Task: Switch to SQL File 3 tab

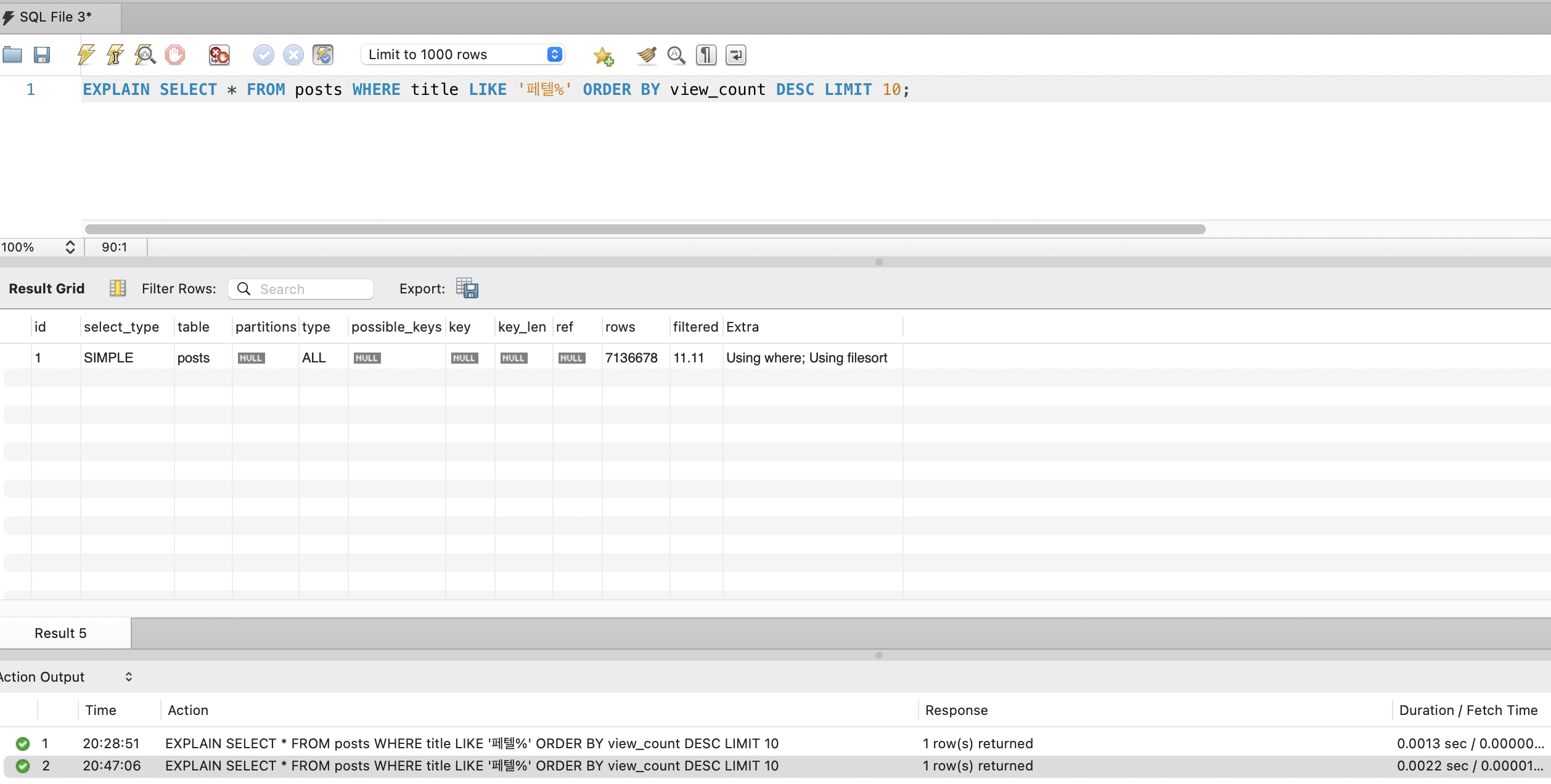Action: point(55,17)
